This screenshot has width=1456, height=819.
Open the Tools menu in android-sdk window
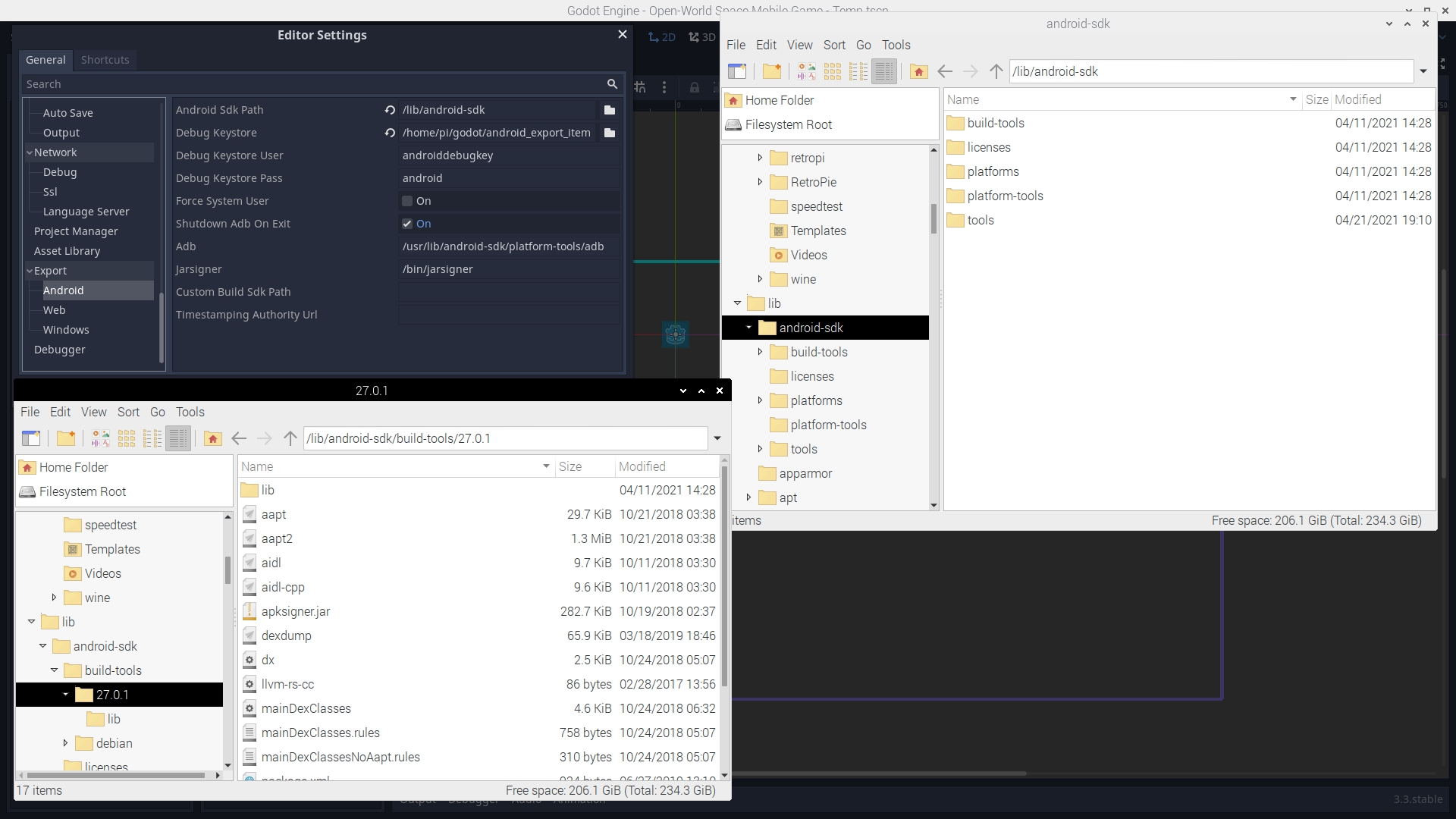click(896, 45)
